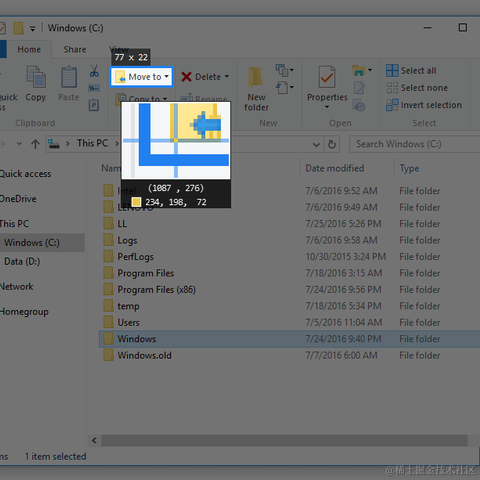
Task: Select the Windows folder name
Action: [137, 339]
